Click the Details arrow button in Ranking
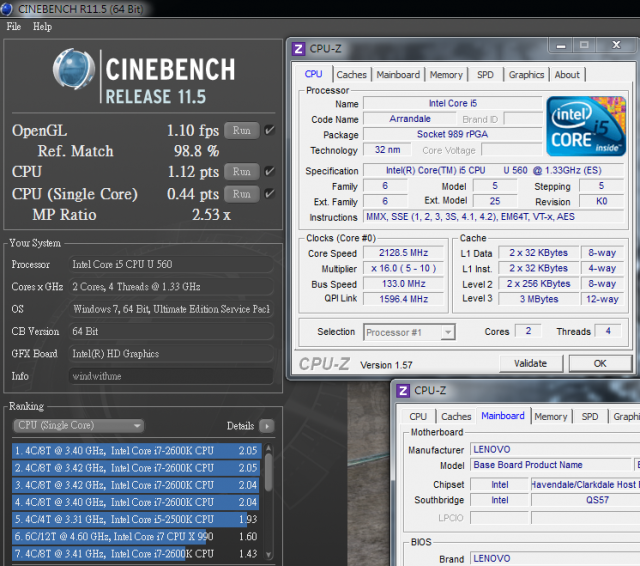The width and height of the screenshot is (640, 566). 267,426
